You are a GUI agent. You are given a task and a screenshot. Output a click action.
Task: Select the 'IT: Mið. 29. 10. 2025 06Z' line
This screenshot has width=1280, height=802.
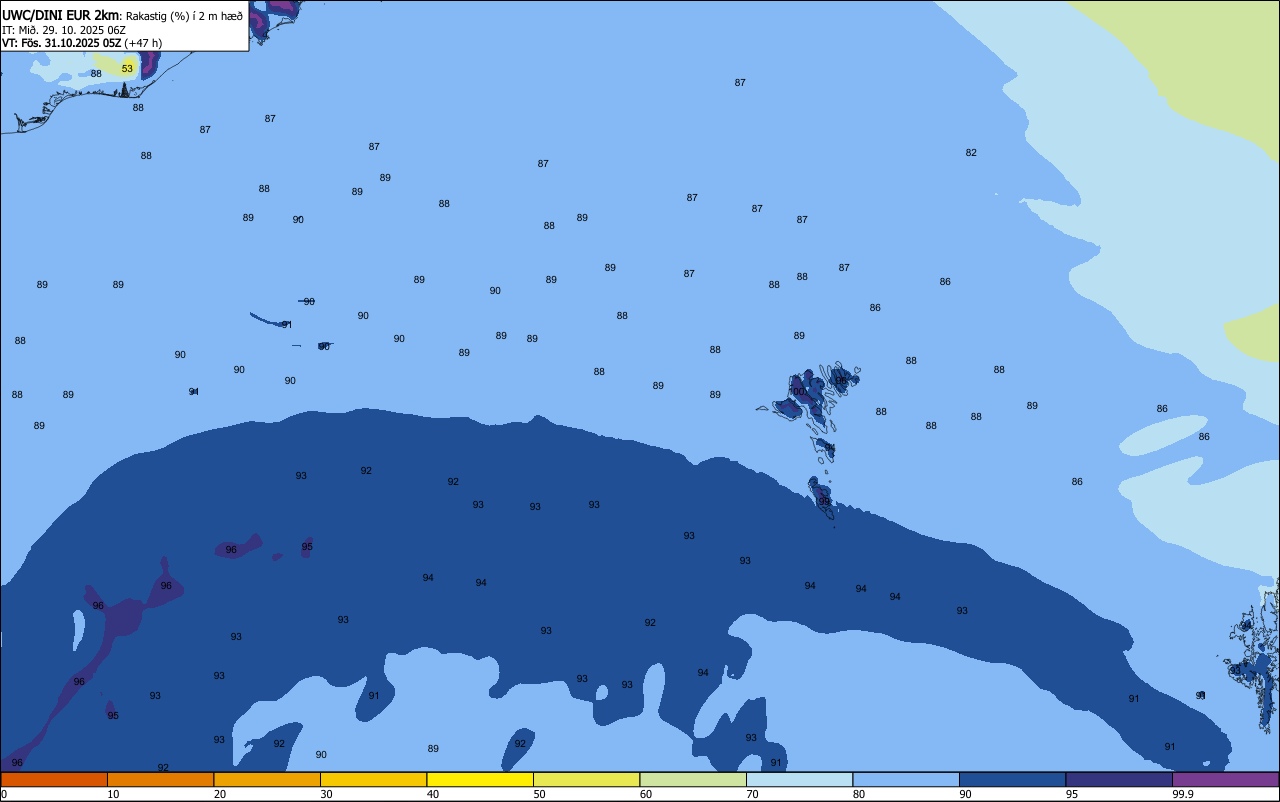(x=64, y=30)
